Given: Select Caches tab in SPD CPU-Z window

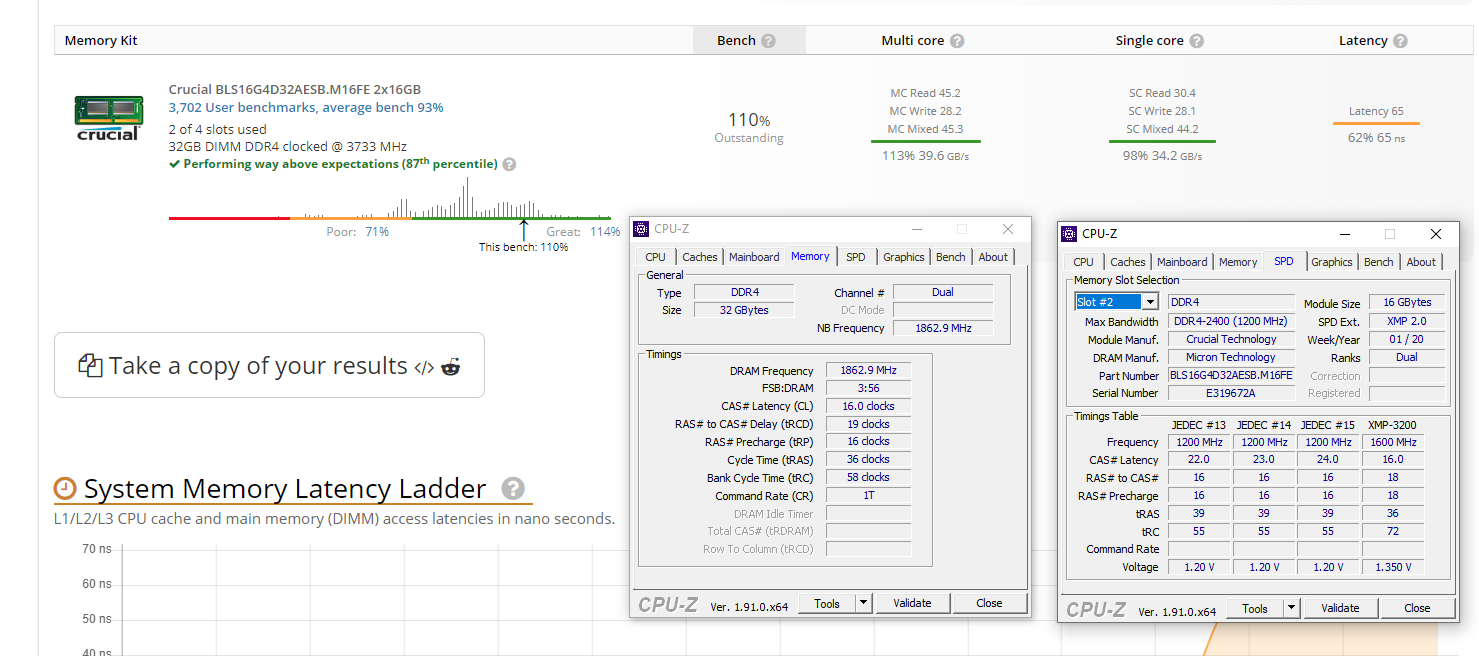Looking at the screenshot, I should coord(1128,262).
